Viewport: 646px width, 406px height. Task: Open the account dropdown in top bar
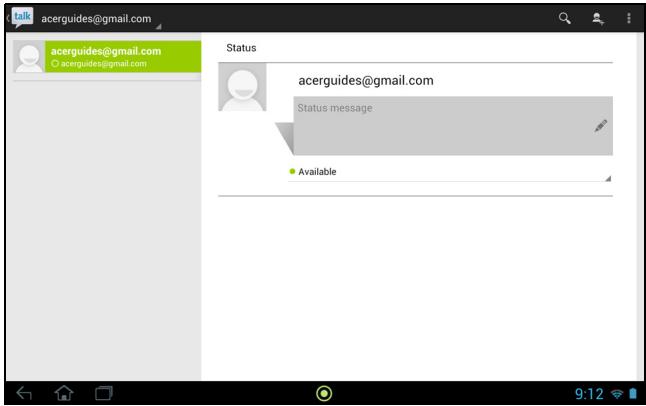pyautogui.click(x=101, y=19)
